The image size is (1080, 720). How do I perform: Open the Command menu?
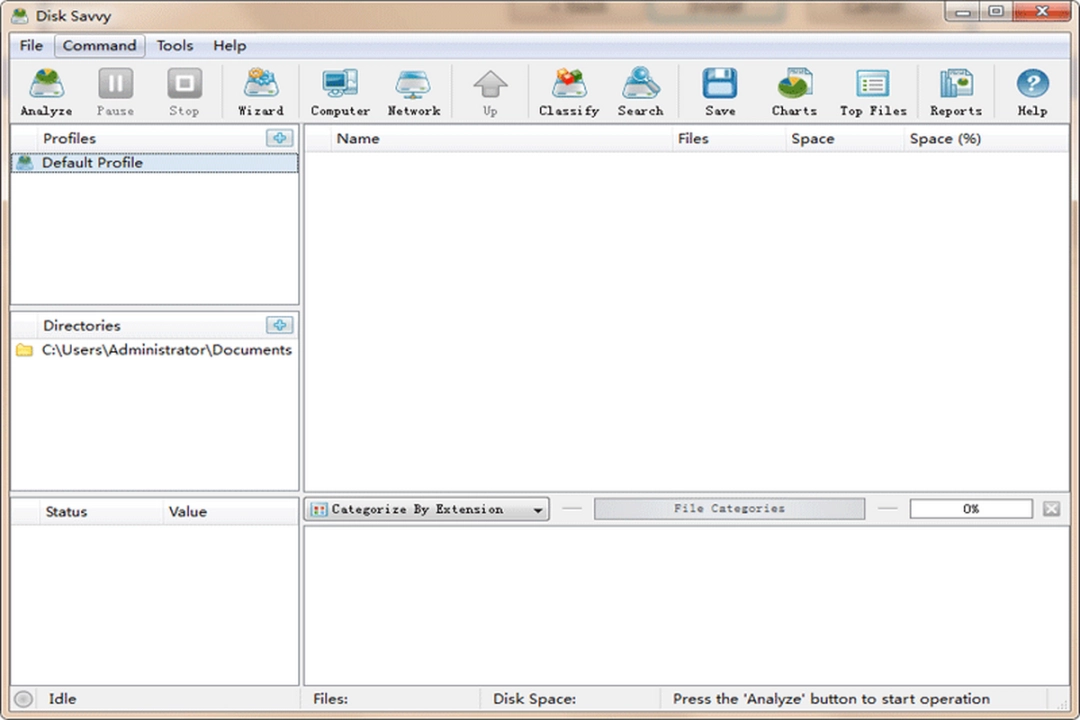click(99, 45)
